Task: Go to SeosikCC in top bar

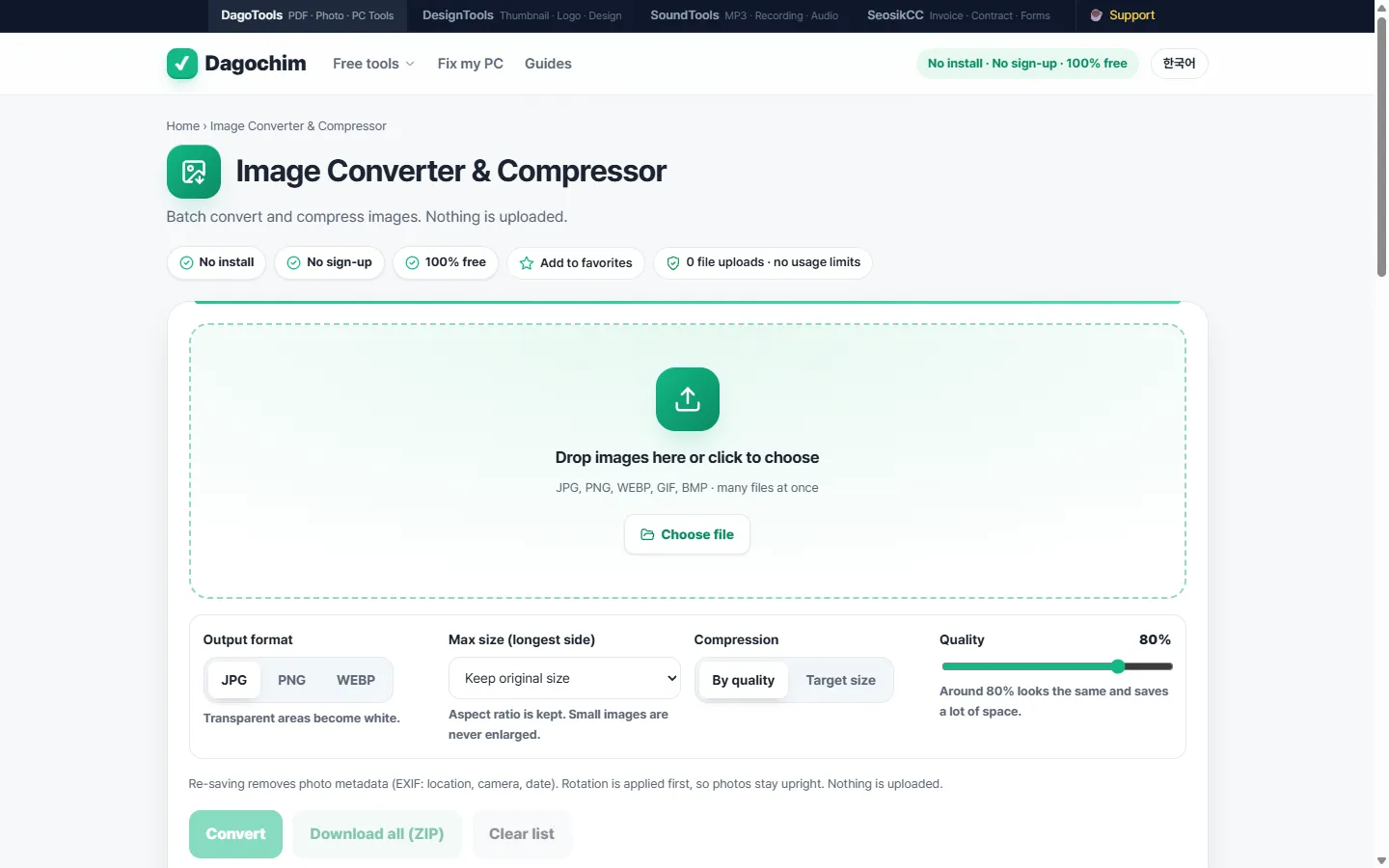Action: (x=959, y=15)
